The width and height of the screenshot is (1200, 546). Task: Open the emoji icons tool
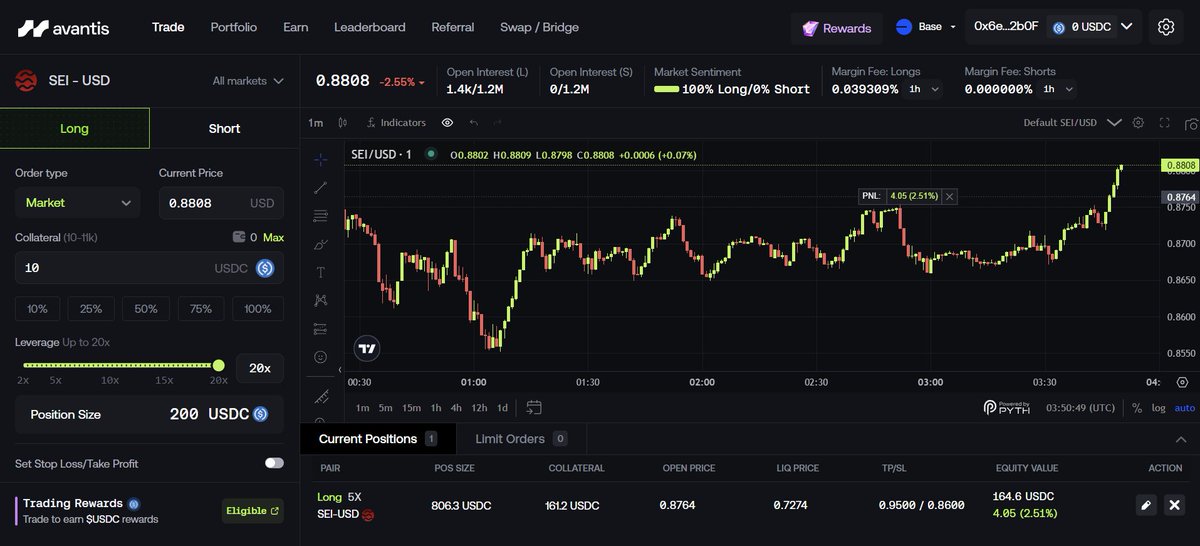click(x=320, y=356)
